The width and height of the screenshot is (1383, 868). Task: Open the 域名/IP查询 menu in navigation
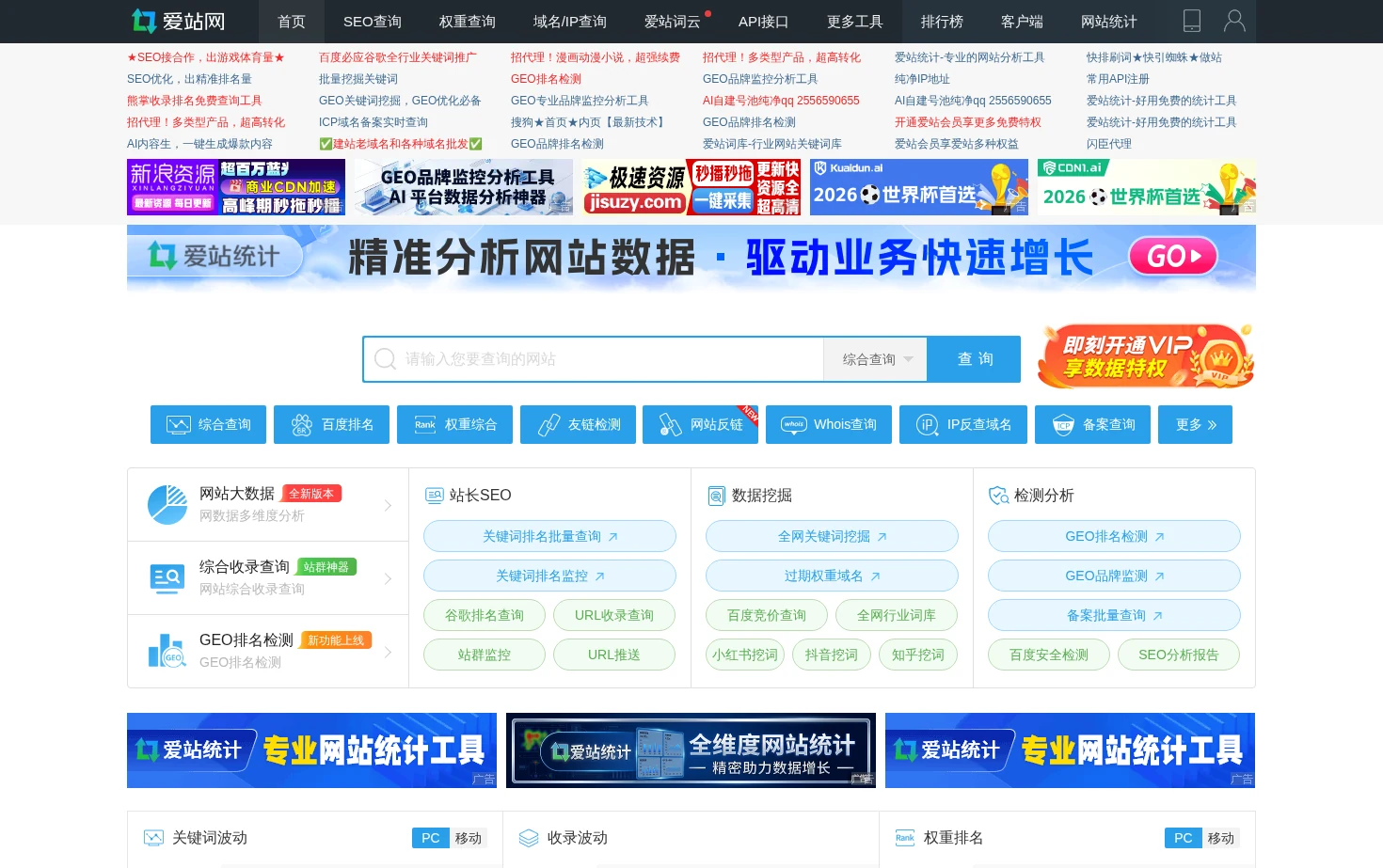570,22
